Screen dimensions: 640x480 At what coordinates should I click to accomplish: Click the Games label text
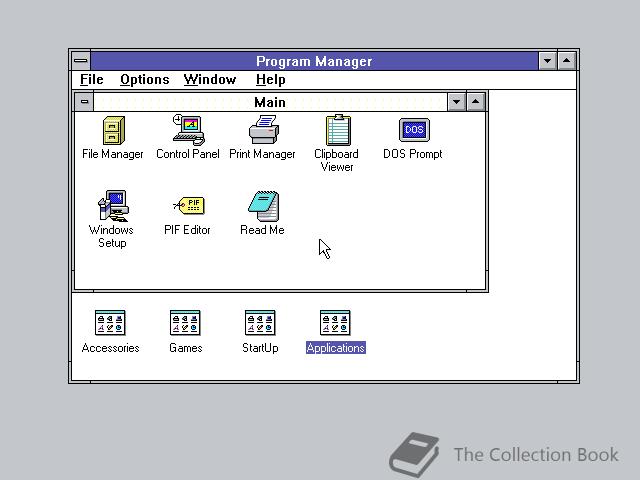[x=186, y=348]
